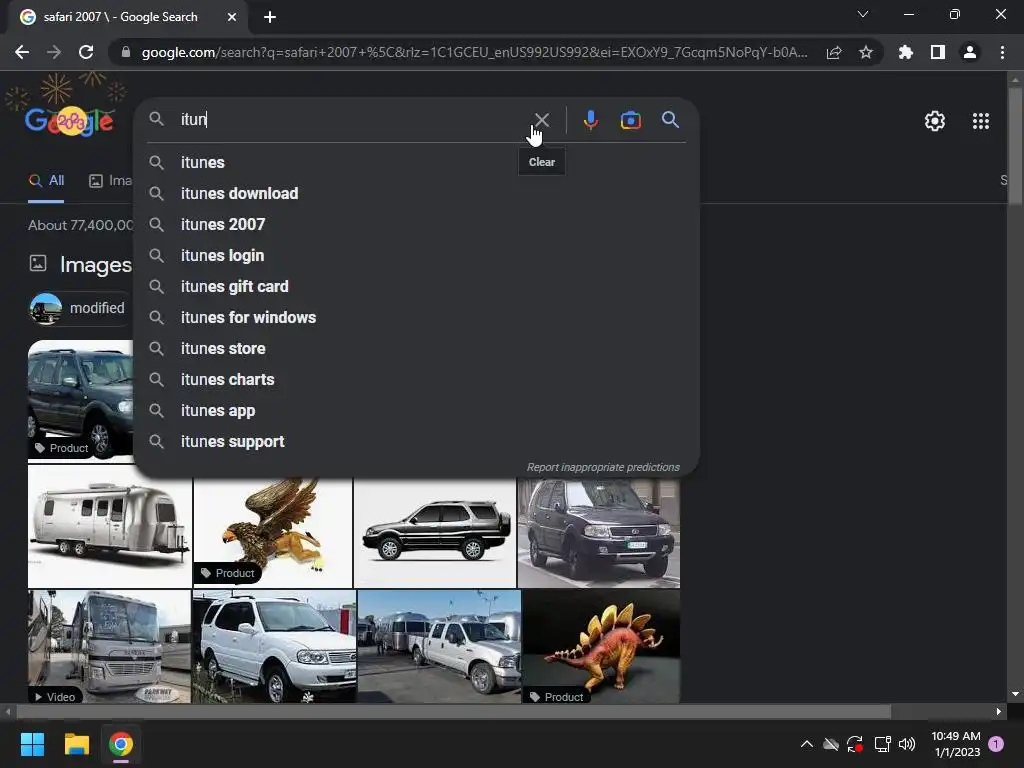Start voice search with microphone icon
Image resolution: width=1024 pixels, height=768 pixels.
click(590, 120)
